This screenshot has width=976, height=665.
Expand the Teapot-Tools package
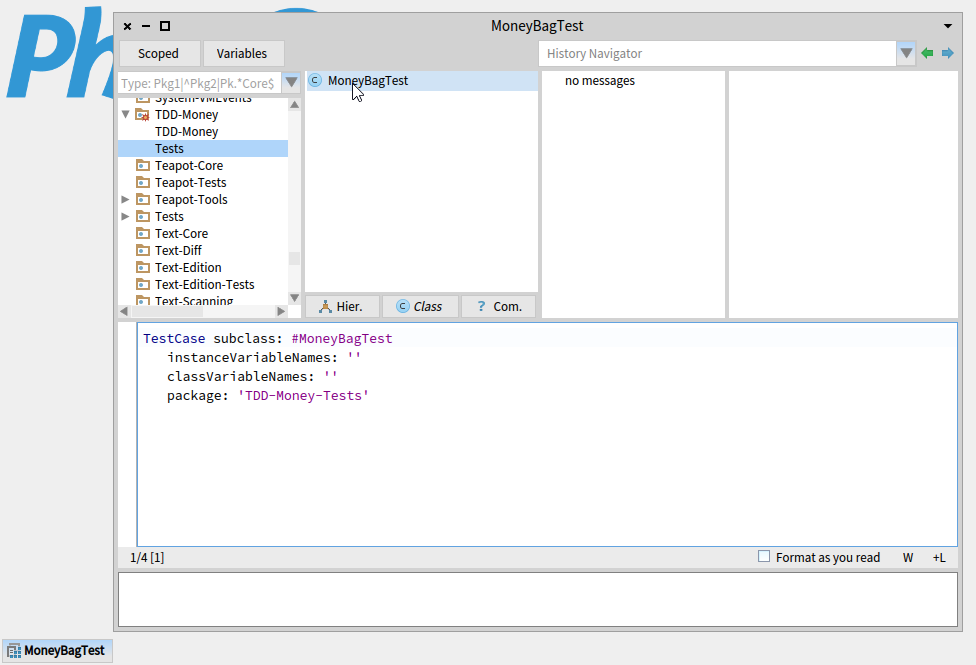tap(125, 199)
